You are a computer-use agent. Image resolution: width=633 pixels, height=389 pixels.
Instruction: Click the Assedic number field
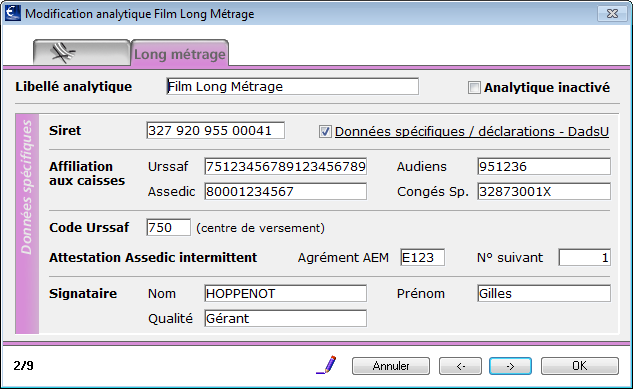tap(285, 191)
